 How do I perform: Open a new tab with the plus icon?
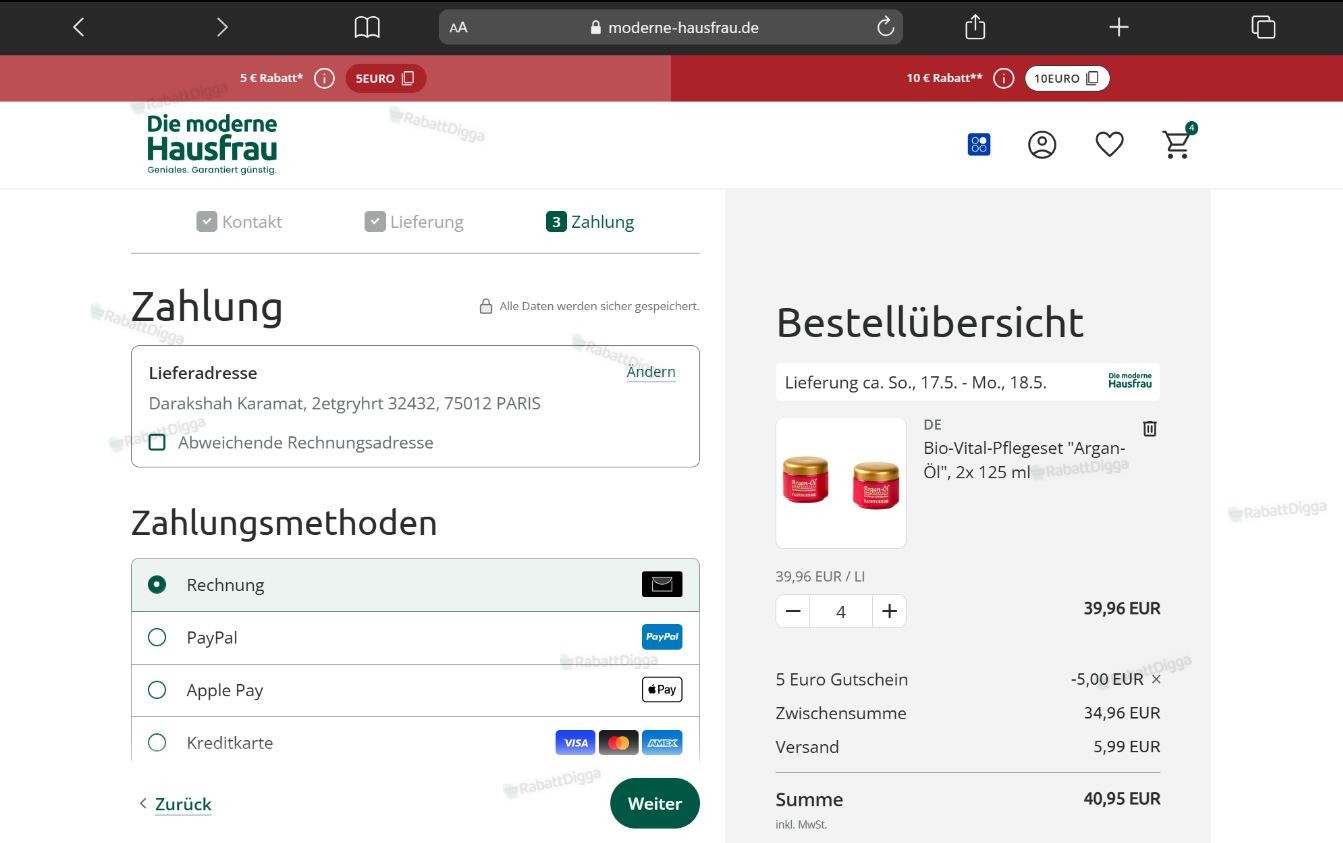[1119, 27]
